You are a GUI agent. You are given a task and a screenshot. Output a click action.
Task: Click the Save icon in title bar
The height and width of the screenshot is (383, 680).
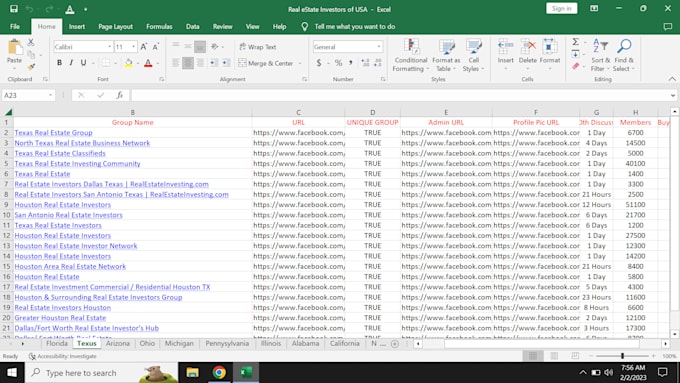click(14, 9)
